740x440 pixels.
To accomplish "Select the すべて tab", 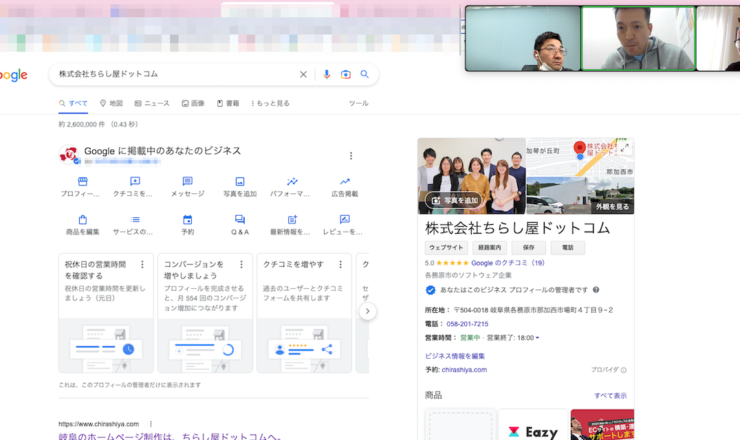I will click(x=73, y=103).
